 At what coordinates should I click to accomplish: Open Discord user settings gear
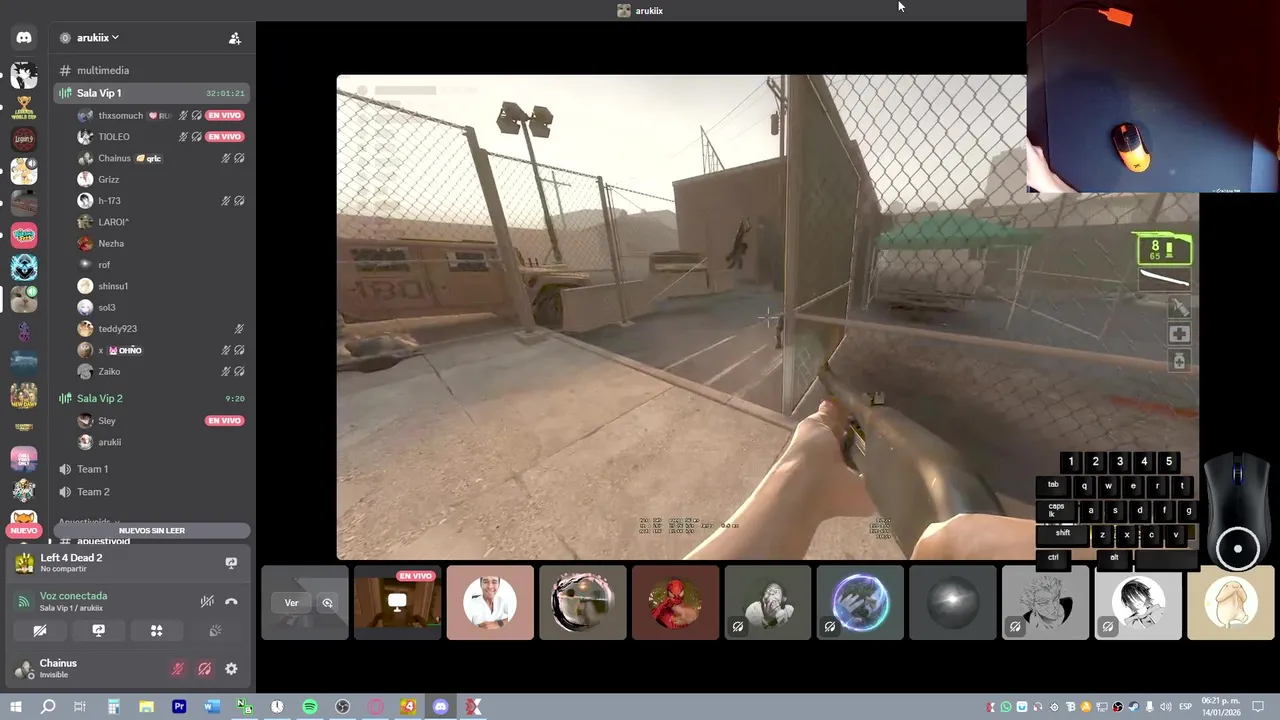click(x=231, y=669)
